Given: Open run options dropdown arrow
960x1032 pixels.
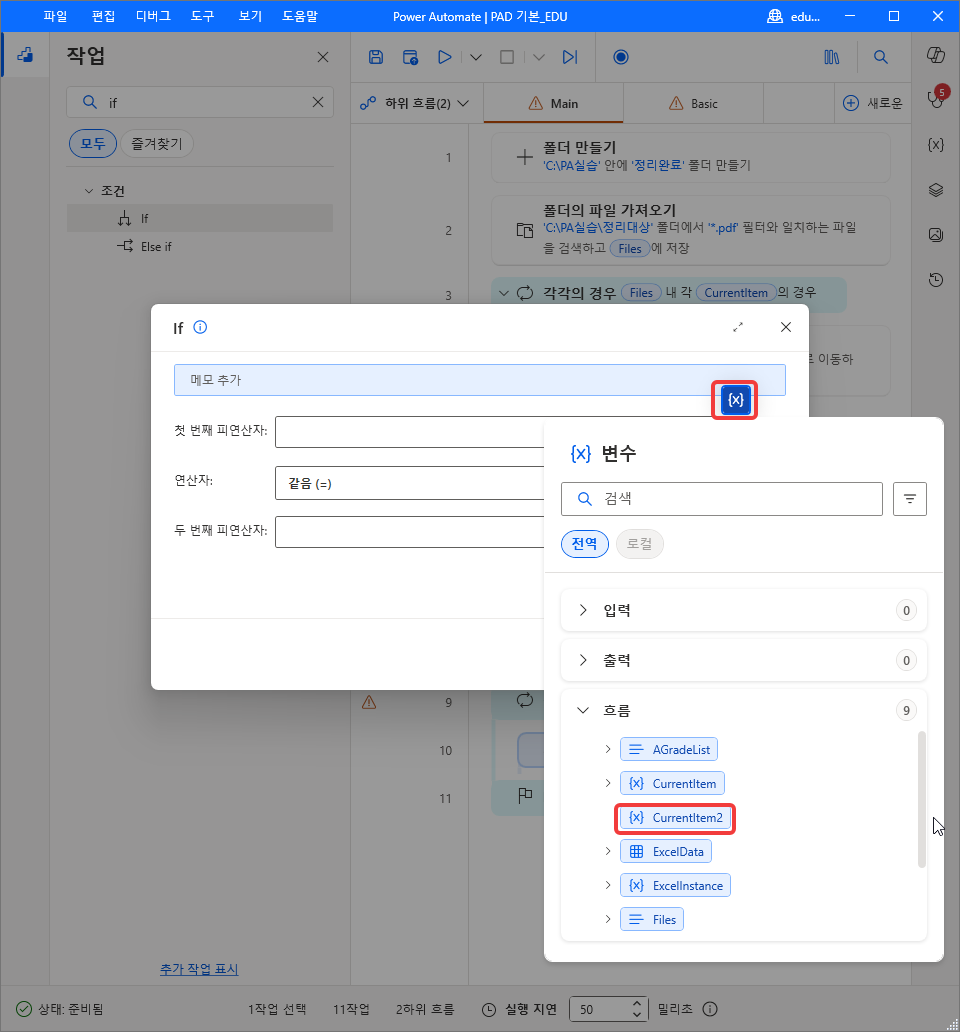Looking at the screenshot, I should 476,57.
